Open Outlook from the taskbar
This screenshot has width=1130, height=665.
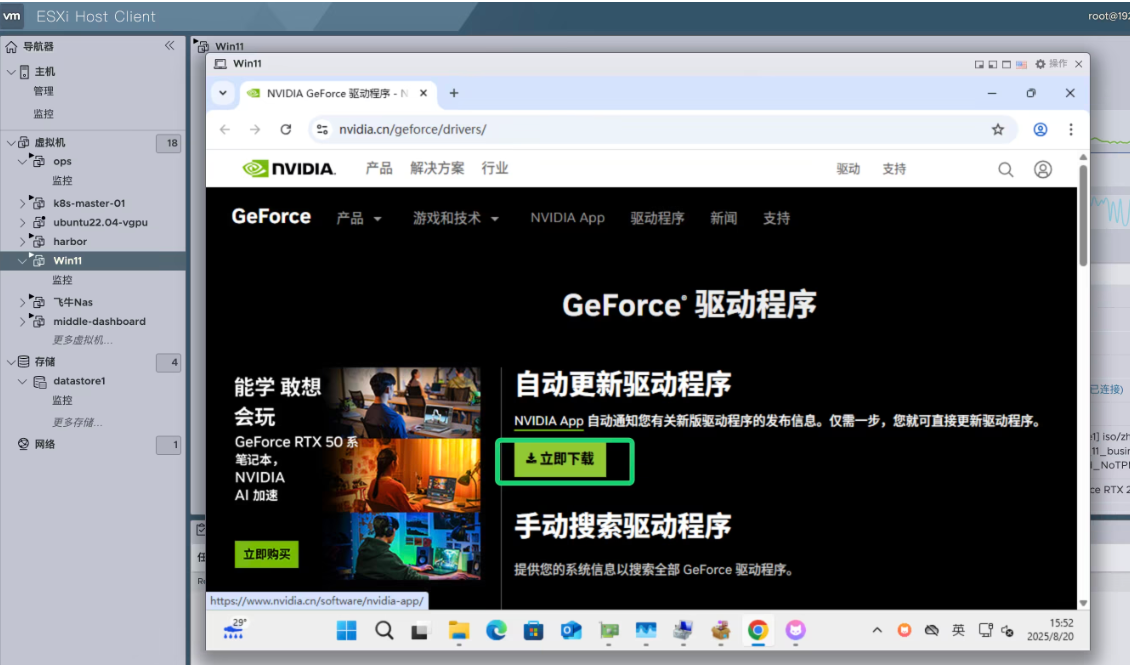(x=571, y=630)
